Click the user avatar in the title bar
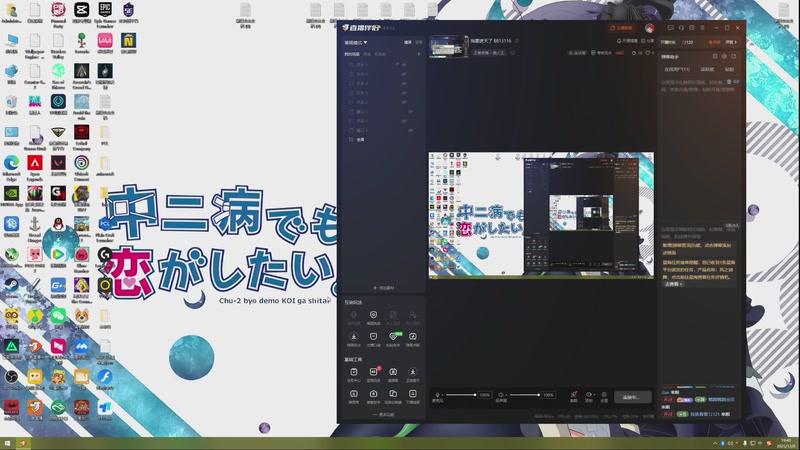Screen dimensions: 800x450 (649, 28)
